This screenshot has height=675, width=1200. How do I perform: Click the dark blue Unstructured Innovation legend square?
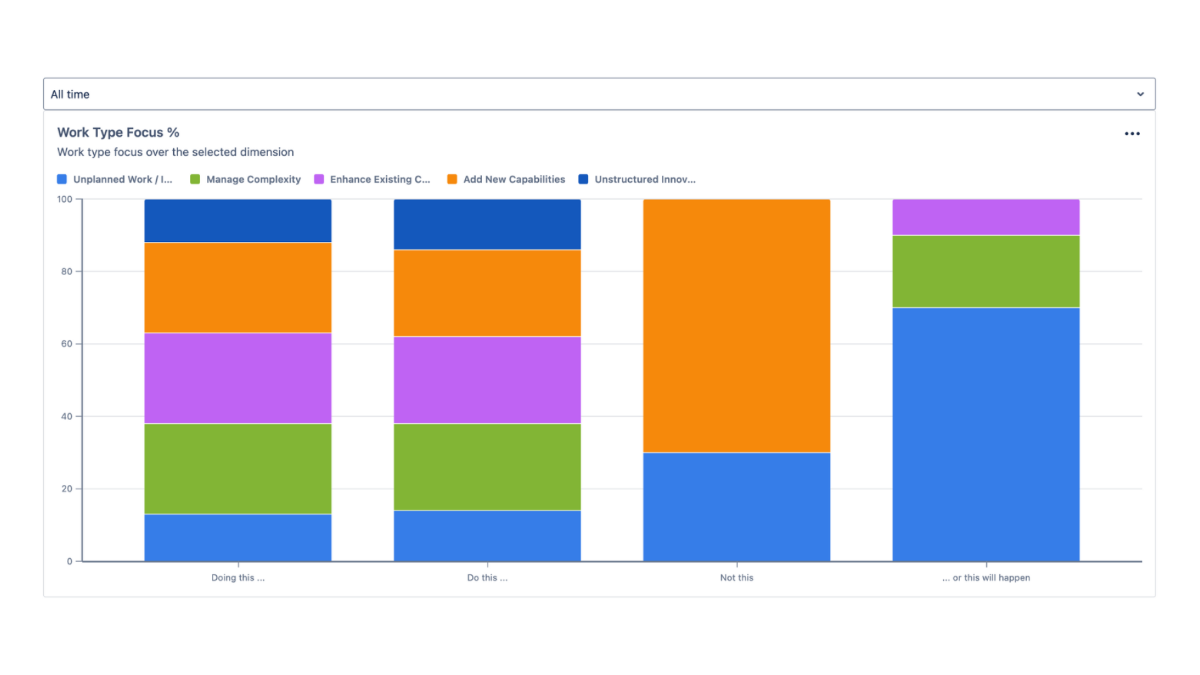(583, 180)
